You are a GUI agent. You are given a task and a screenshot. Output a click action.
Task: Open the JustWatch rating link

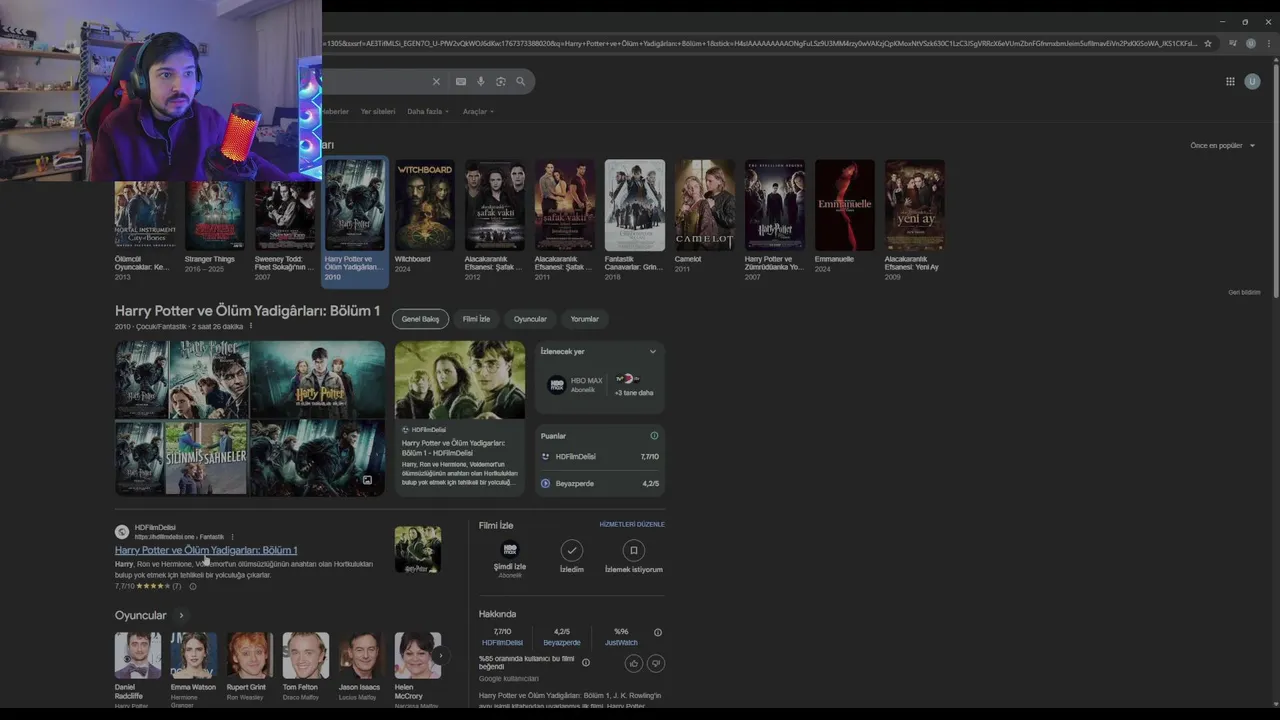point(621,643)
